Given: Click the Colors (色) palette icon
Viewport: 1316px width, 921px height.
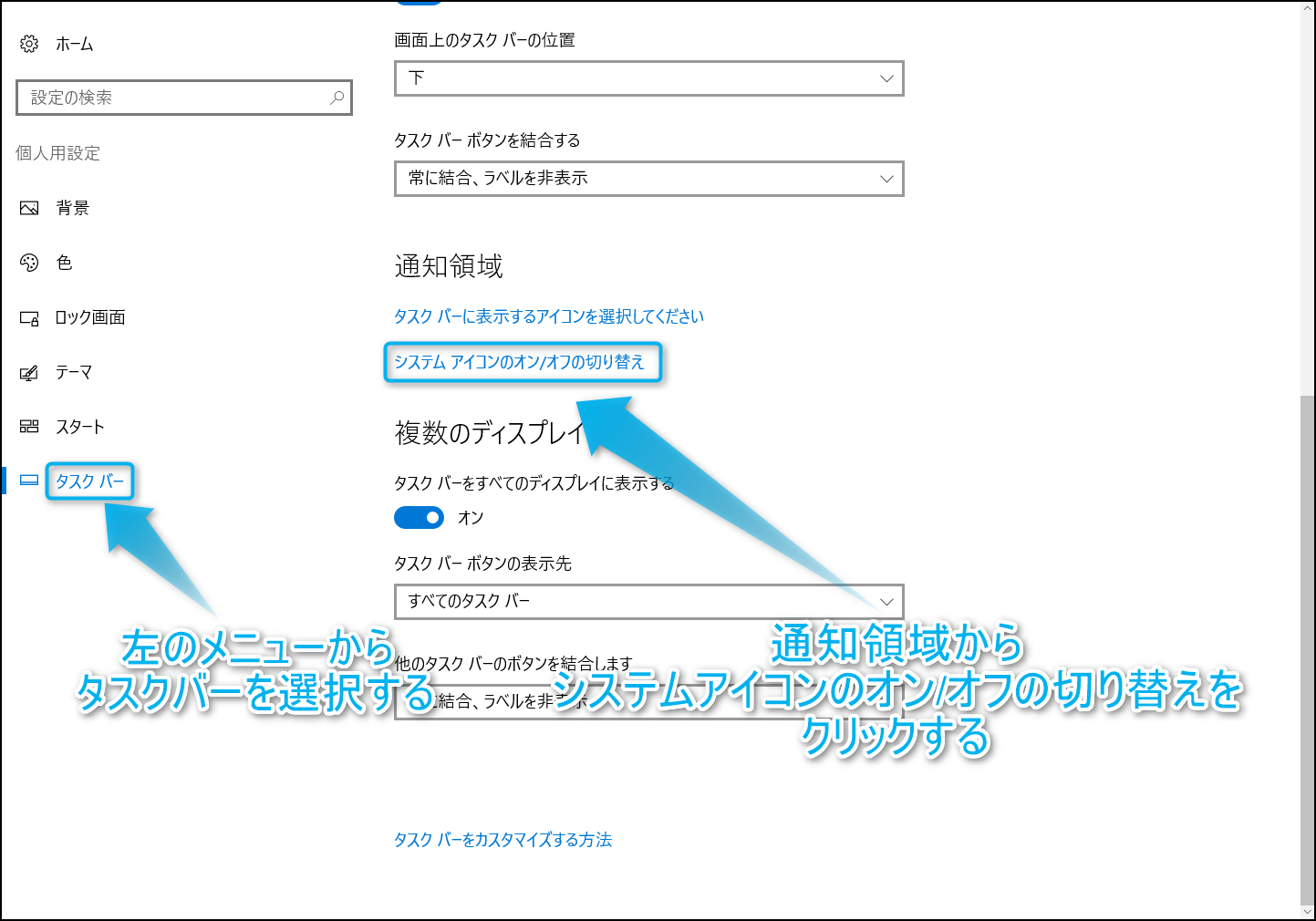Looking at the screenshot, I should click(29, 263).
